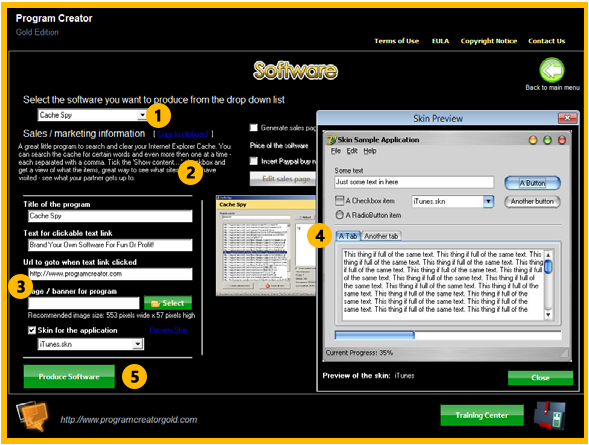589x445 pixels.
Task: Toggle the Skin for the application checkbox
Action: click(32, 330)
